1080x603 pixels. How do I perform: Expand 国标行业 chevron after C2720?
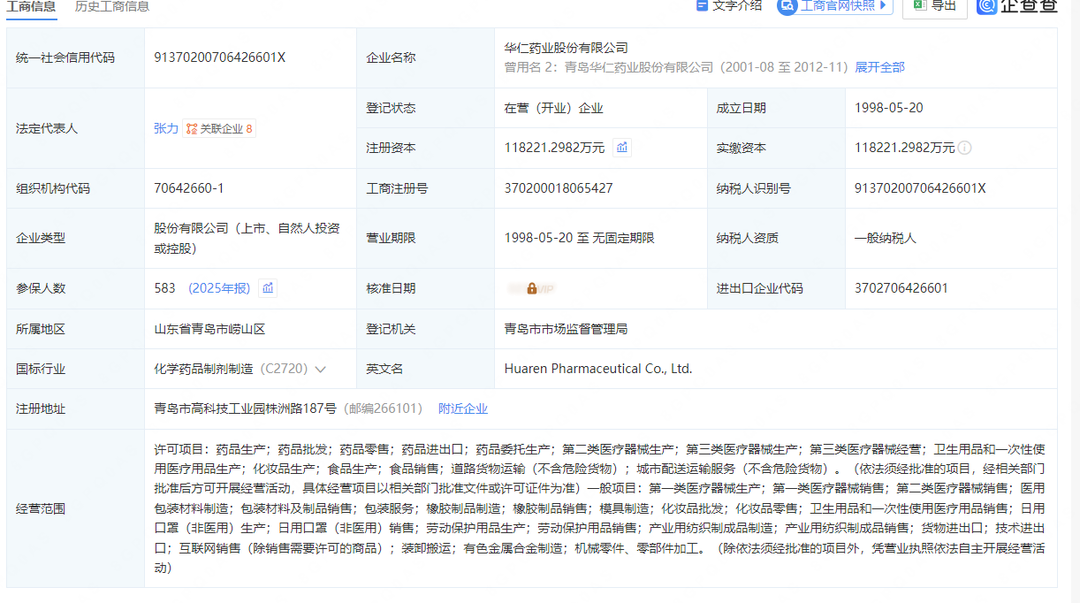[x=320, y=369]
